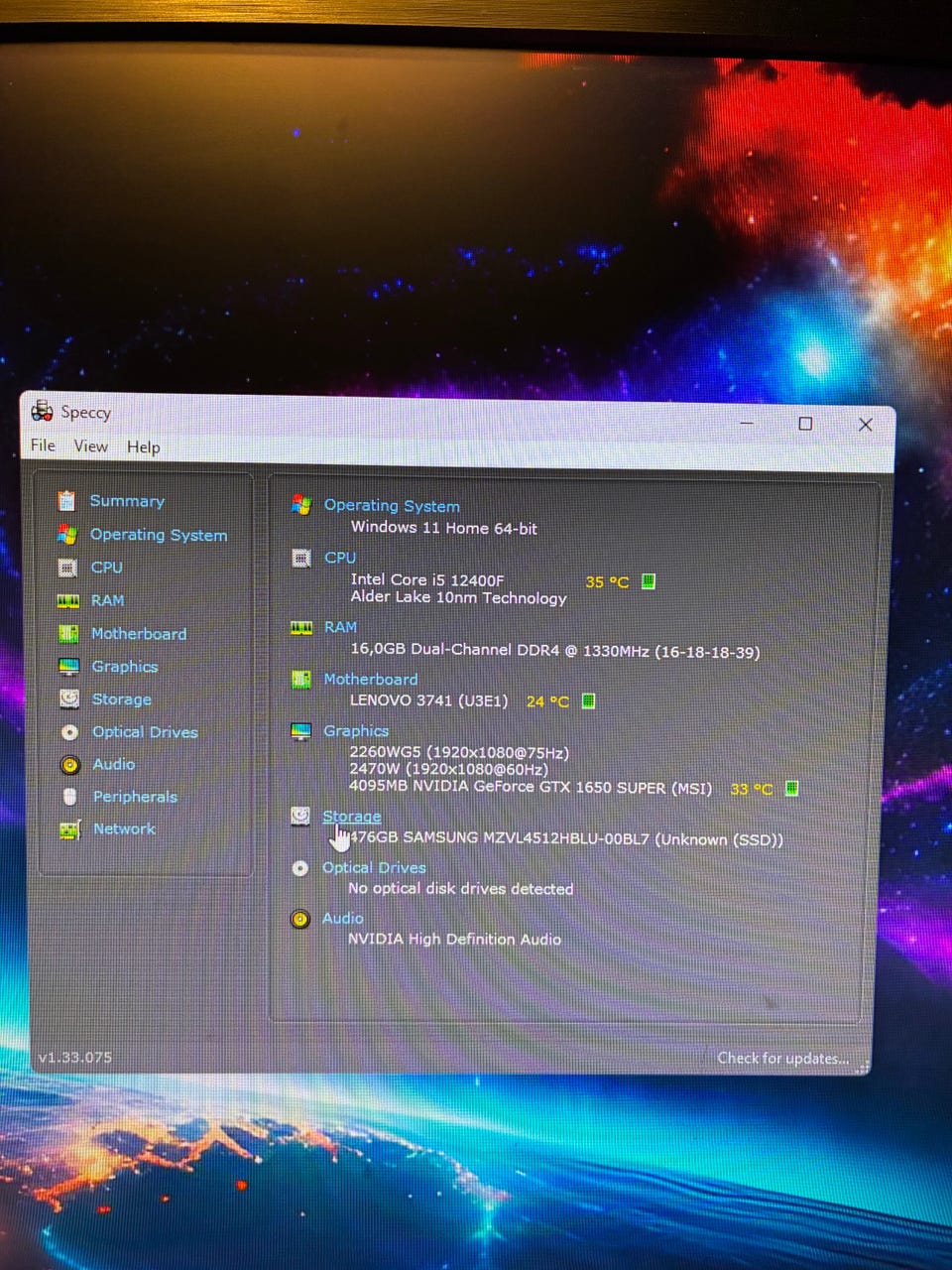Click the CPU chip icon in sidebar

coord(67,568)
